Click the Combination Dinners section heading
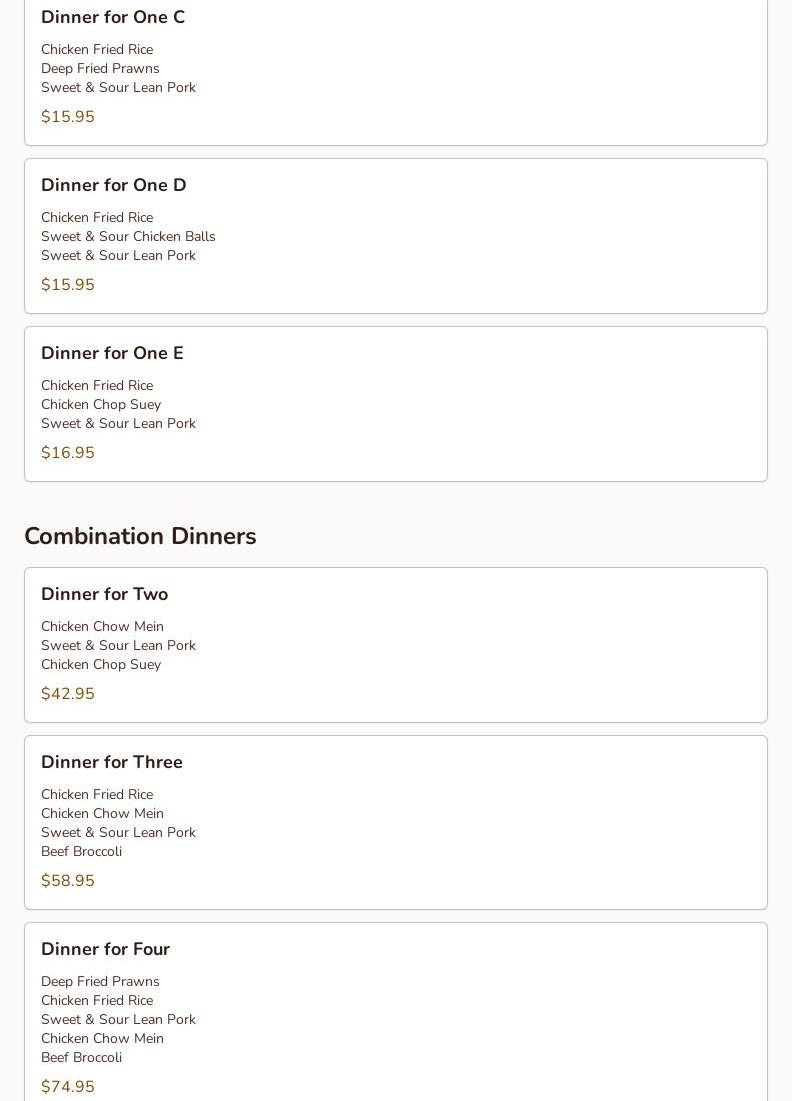The width and height of the screenshot is (792, 1101). (x=140, y=536)
